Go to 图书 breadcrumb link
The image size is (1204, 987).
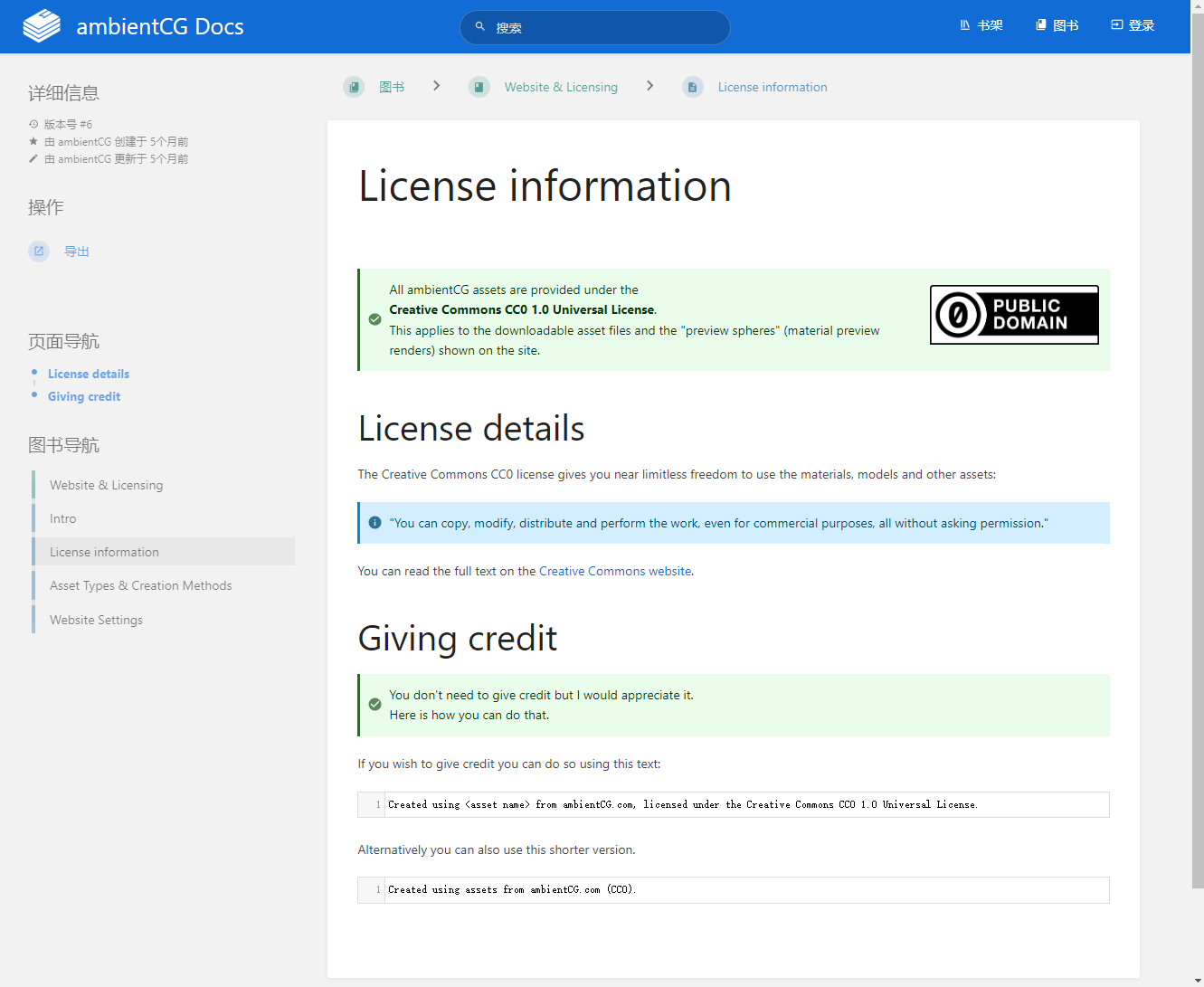pos(392,87)
